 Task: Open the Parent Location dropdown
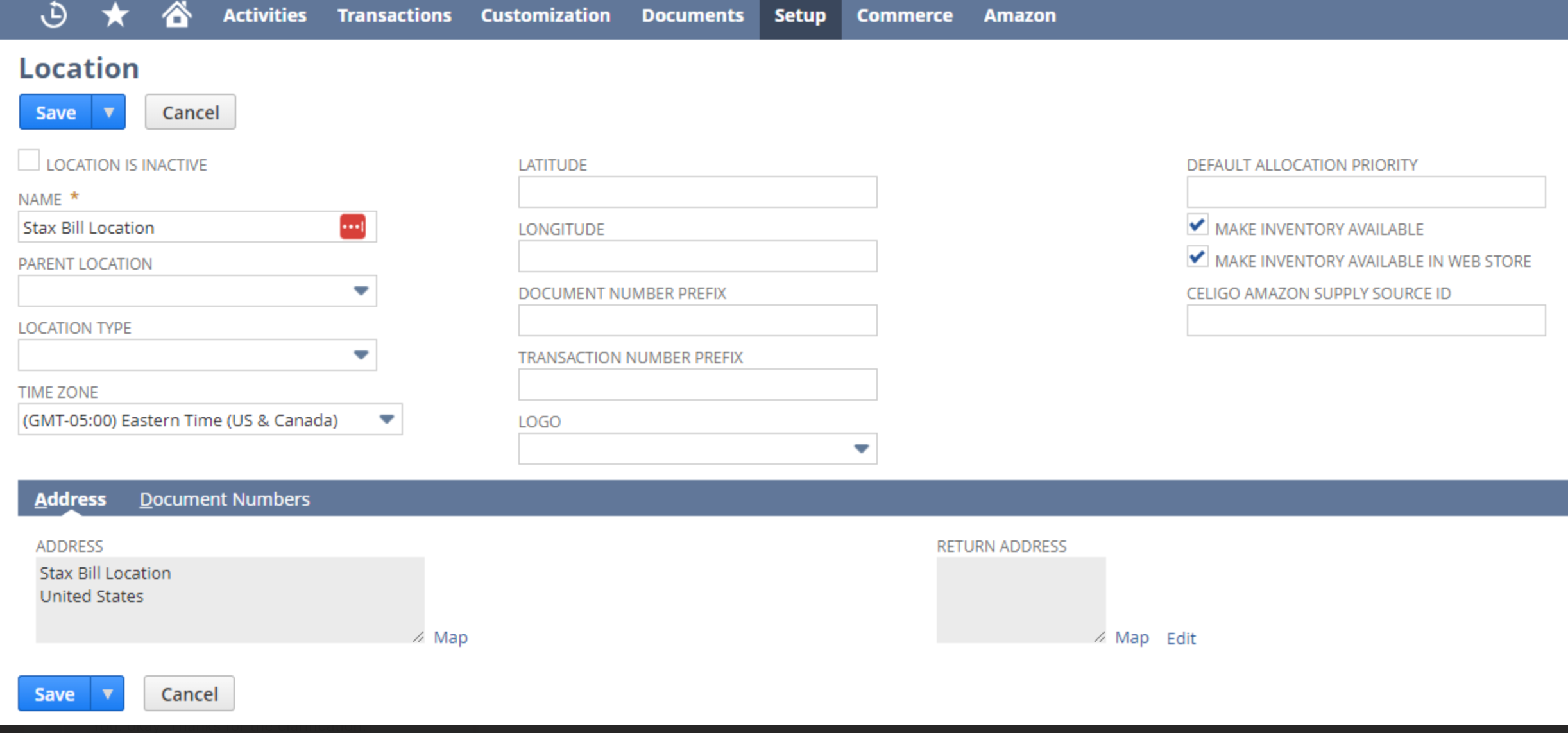point(198,291)
